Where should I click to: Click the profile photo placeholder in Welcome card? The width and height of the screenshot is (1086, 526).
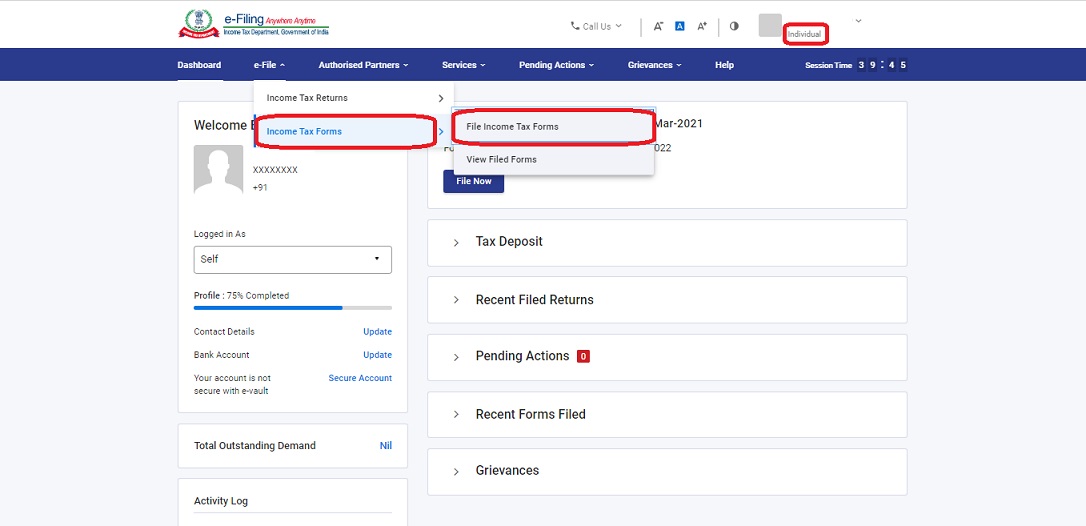(x=218, y=169)
